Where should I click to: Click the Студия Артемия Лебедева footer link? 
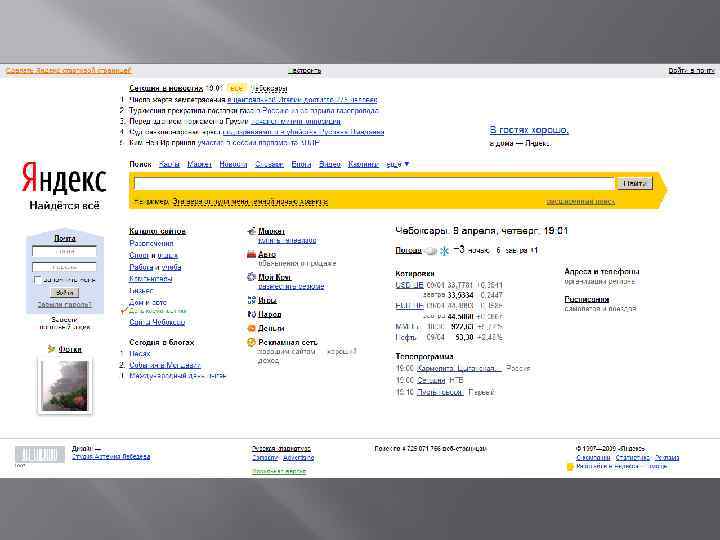pos(111,456)
